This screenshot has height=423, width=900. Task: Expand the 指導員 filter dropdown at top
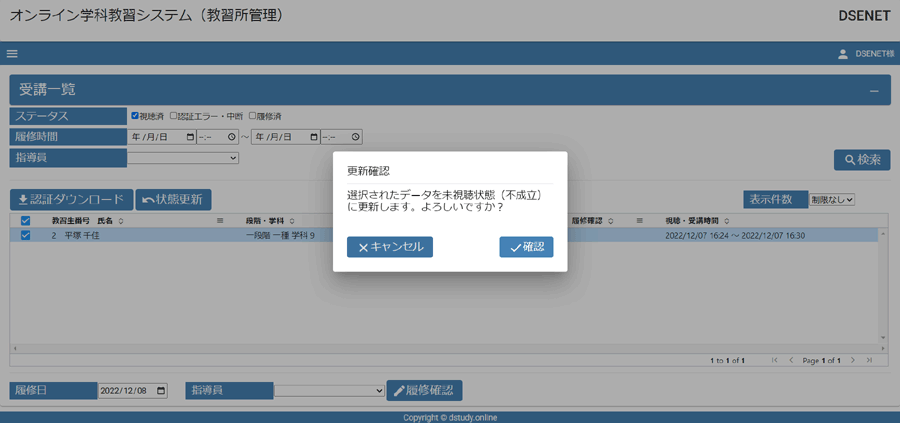coord(184,157)
